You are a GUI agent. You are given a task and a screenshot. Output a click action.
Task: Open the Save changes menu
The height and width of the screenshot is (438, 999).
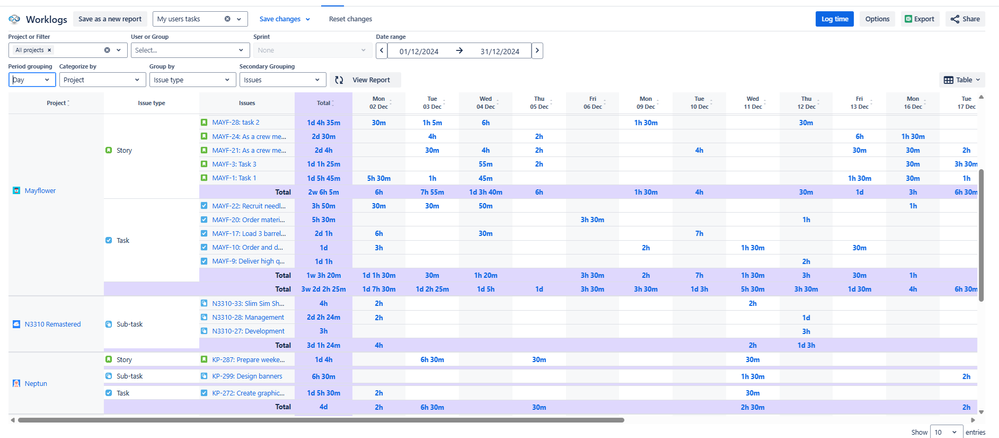[x=285, y=19]
